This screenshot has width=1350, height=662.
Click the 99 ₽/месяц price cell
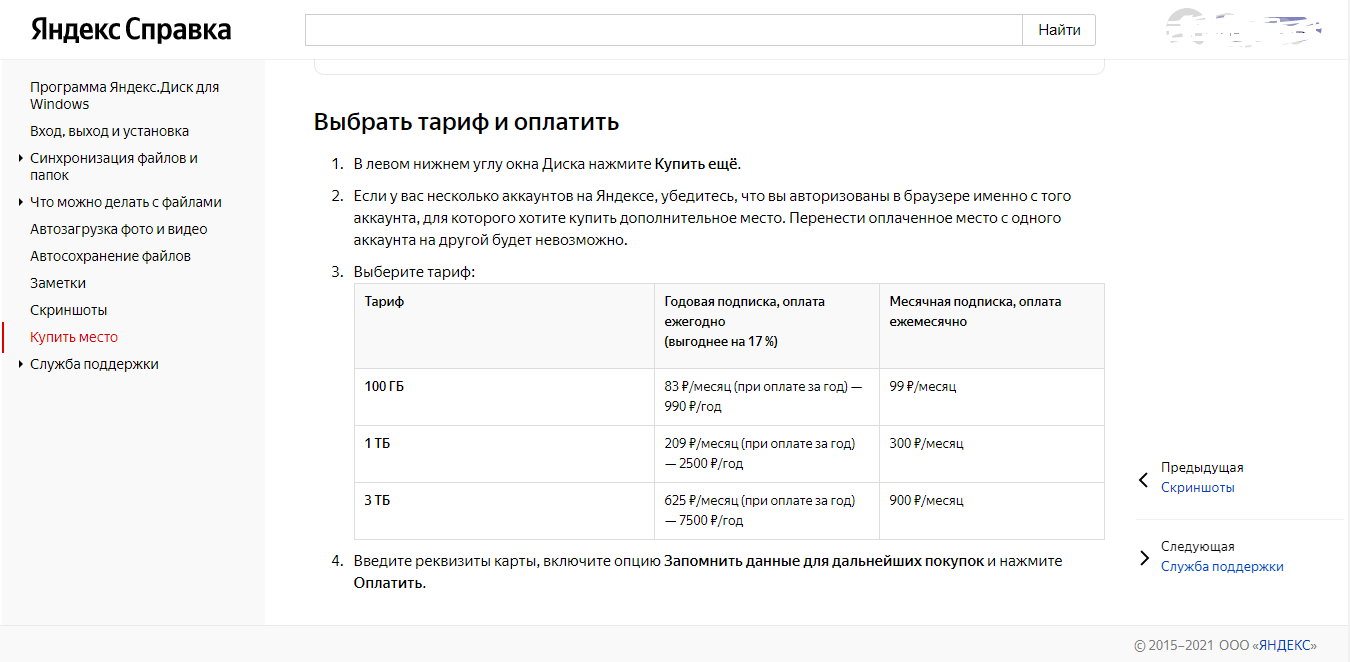991,397
